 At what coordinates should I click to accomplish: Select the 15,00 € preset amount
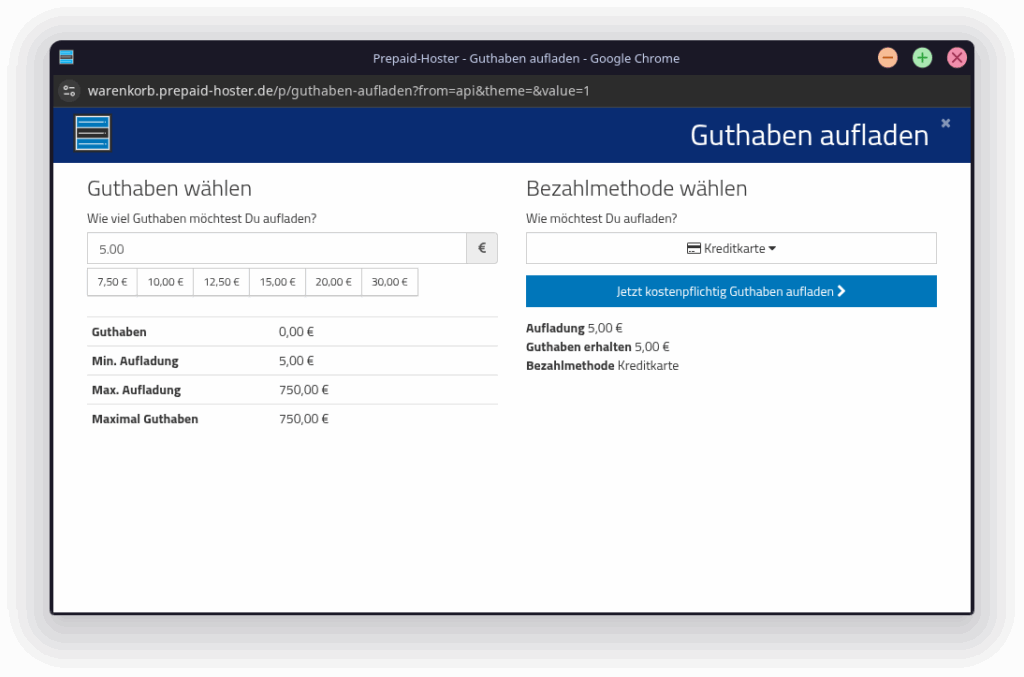(x=278, y=282)
